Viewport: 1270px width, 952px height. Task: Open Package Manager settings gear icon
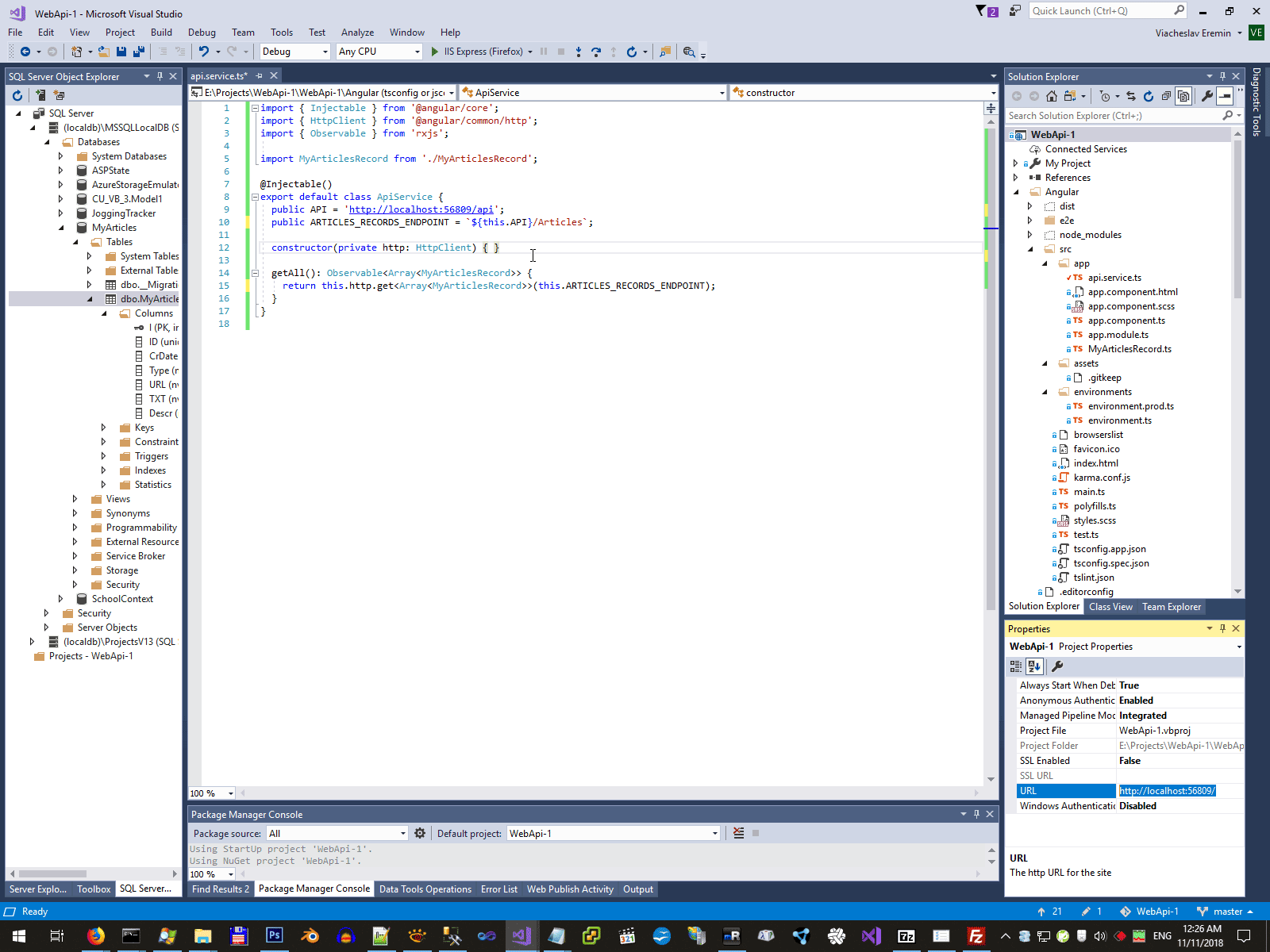click(x=420, y=833)
